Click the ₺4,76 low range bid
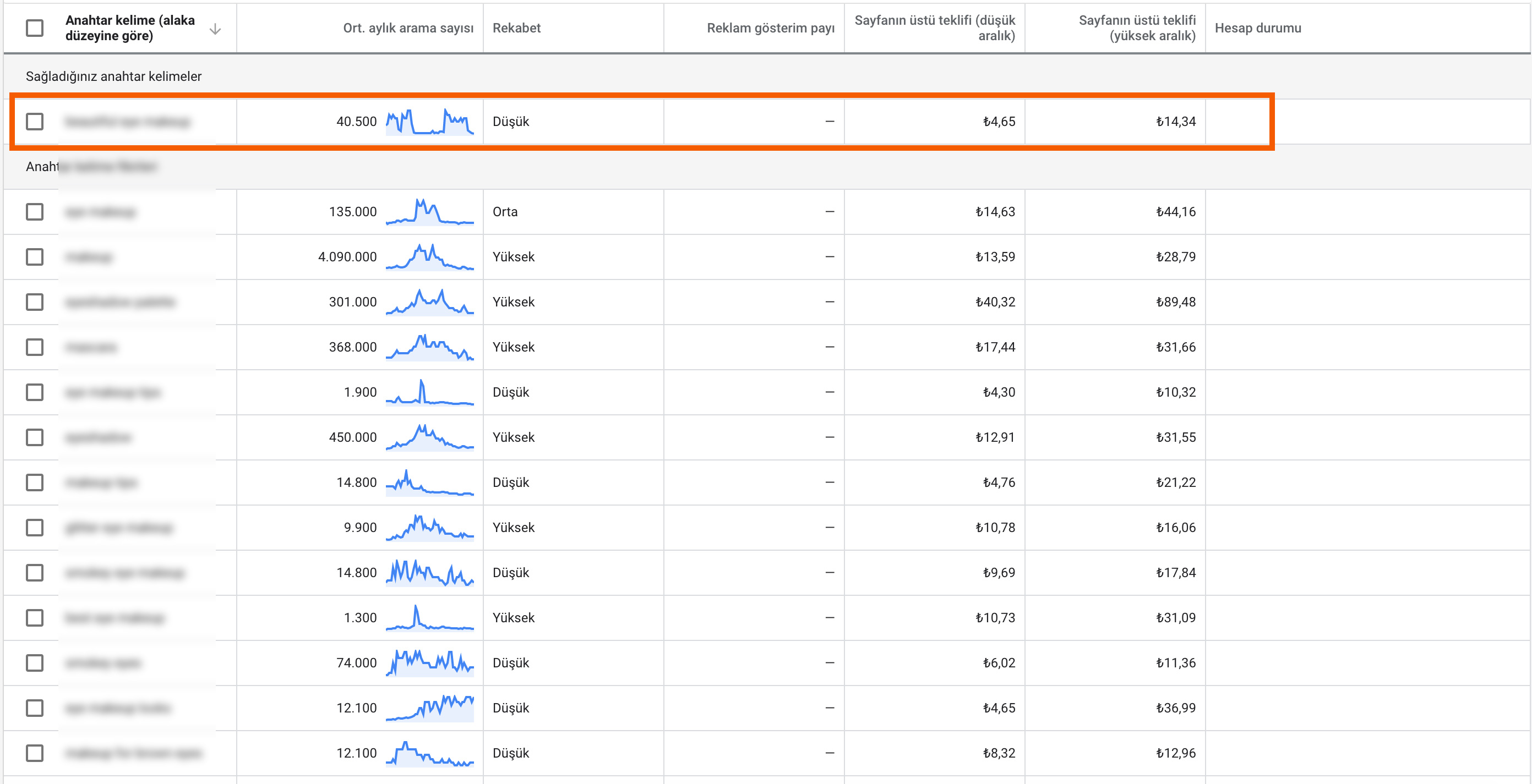This screenshot has width=1532, height=784. [x=999, y=483]
